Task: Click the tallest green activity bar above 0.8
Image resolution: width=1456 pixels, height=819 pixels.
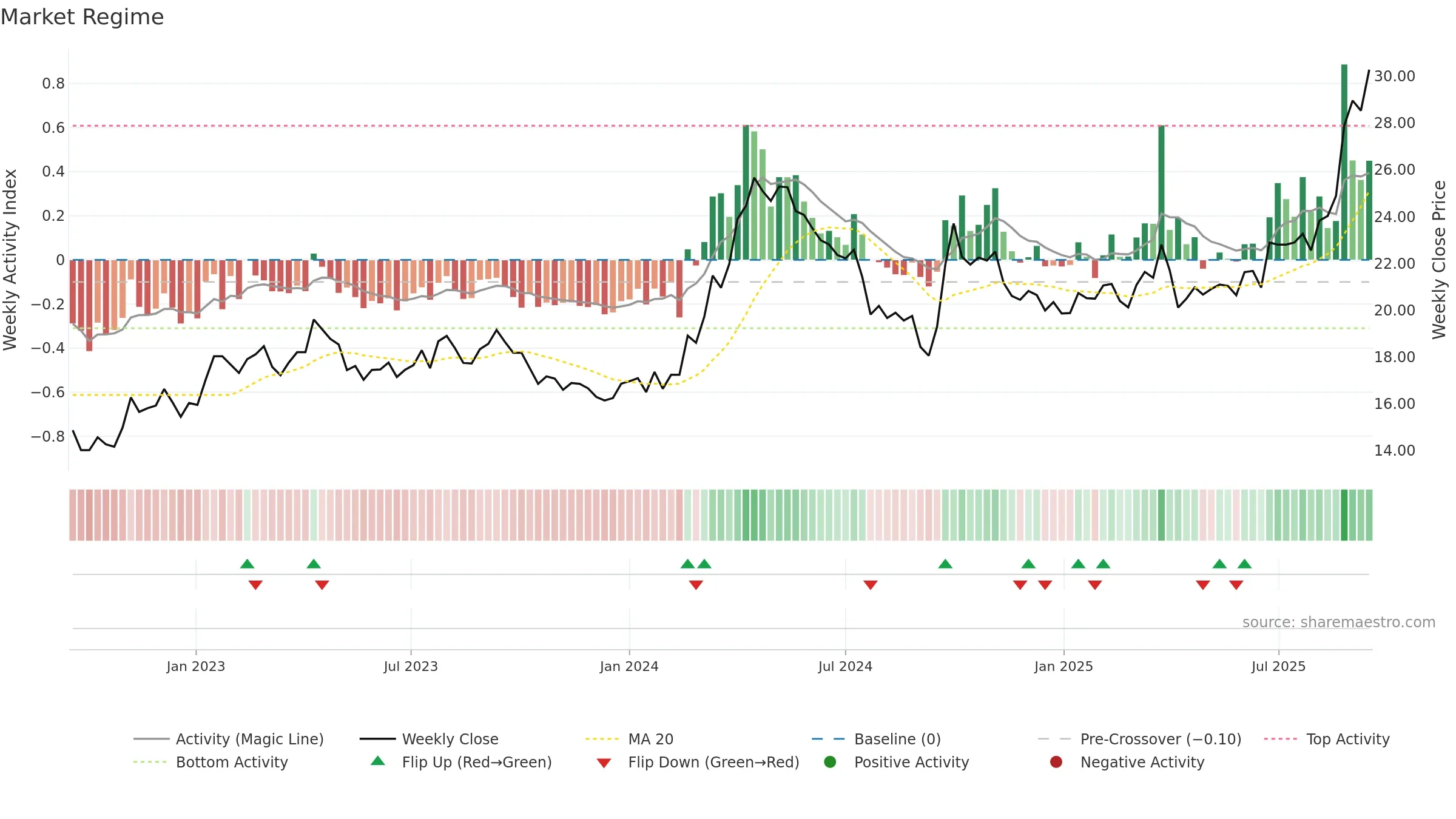Action: click(x=1344, y=162)
